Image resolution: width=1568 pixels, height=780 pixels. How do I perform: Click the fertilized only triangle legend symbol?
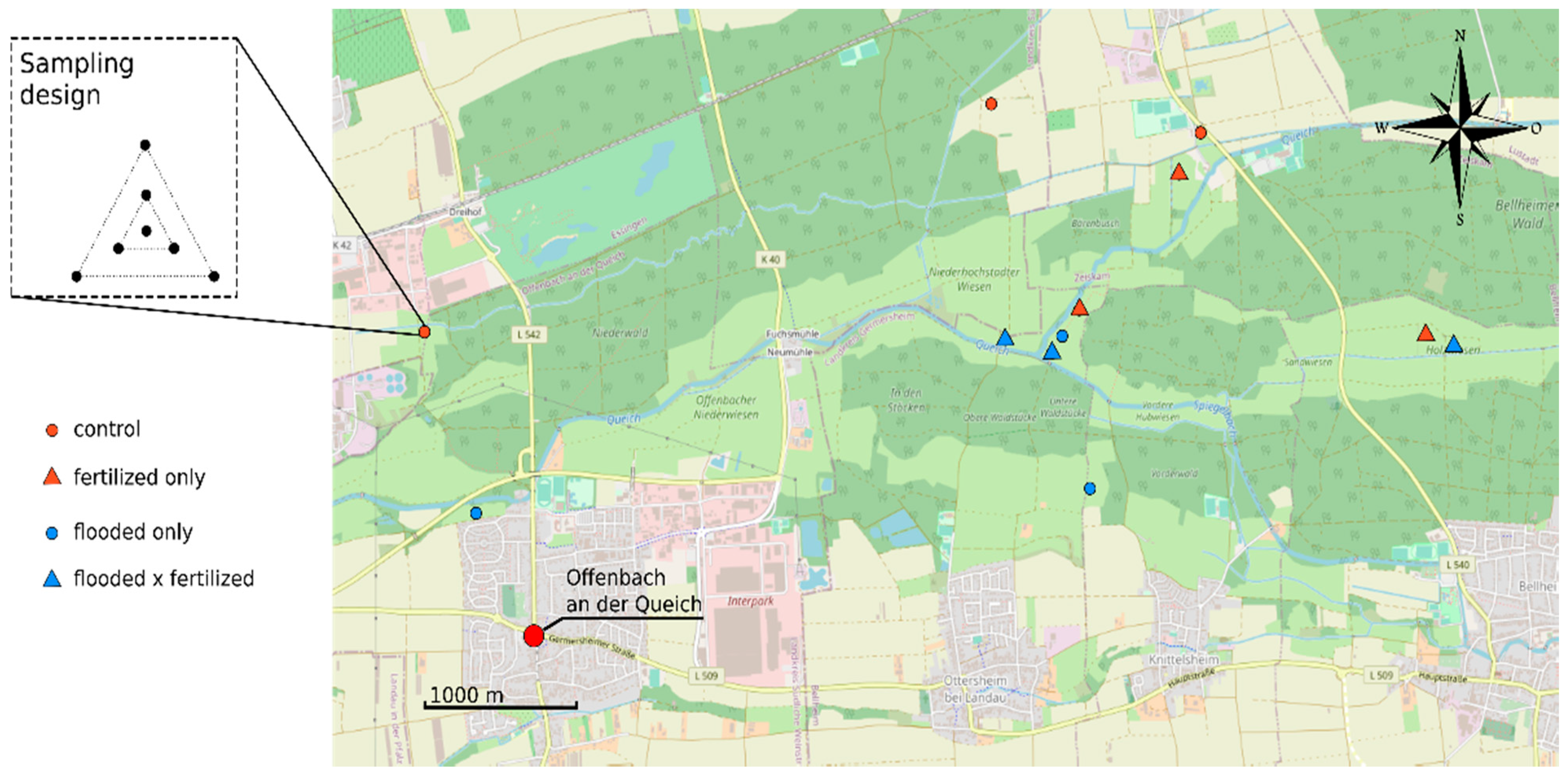click(x=52, y=478)
